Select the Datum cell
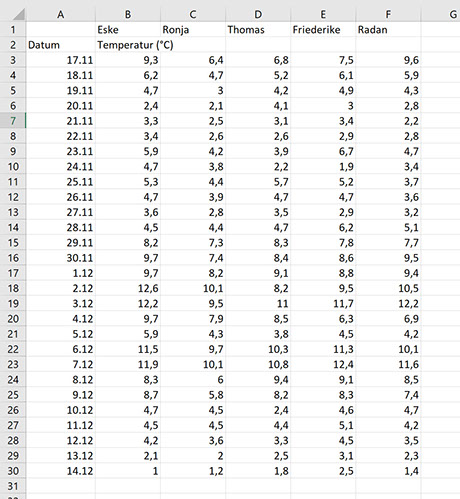Screen dimensions: 460x499 click(61, 45)
